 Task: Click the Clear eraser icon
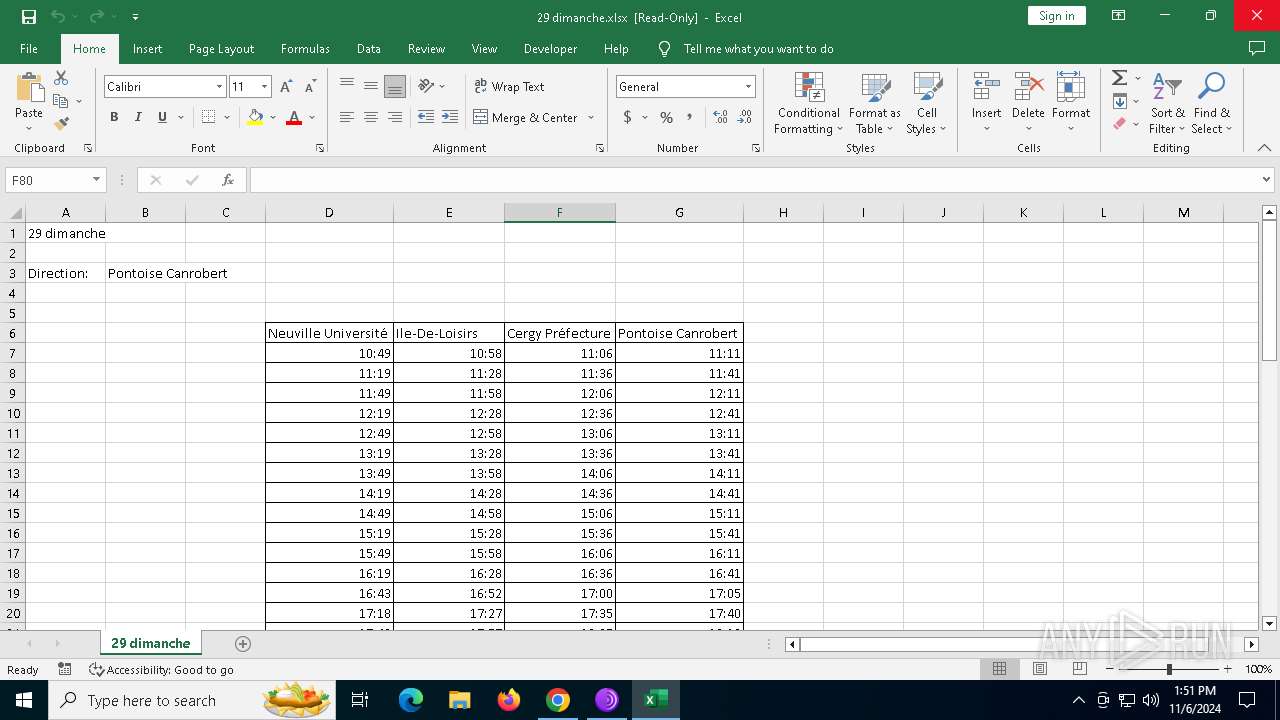1120,124
